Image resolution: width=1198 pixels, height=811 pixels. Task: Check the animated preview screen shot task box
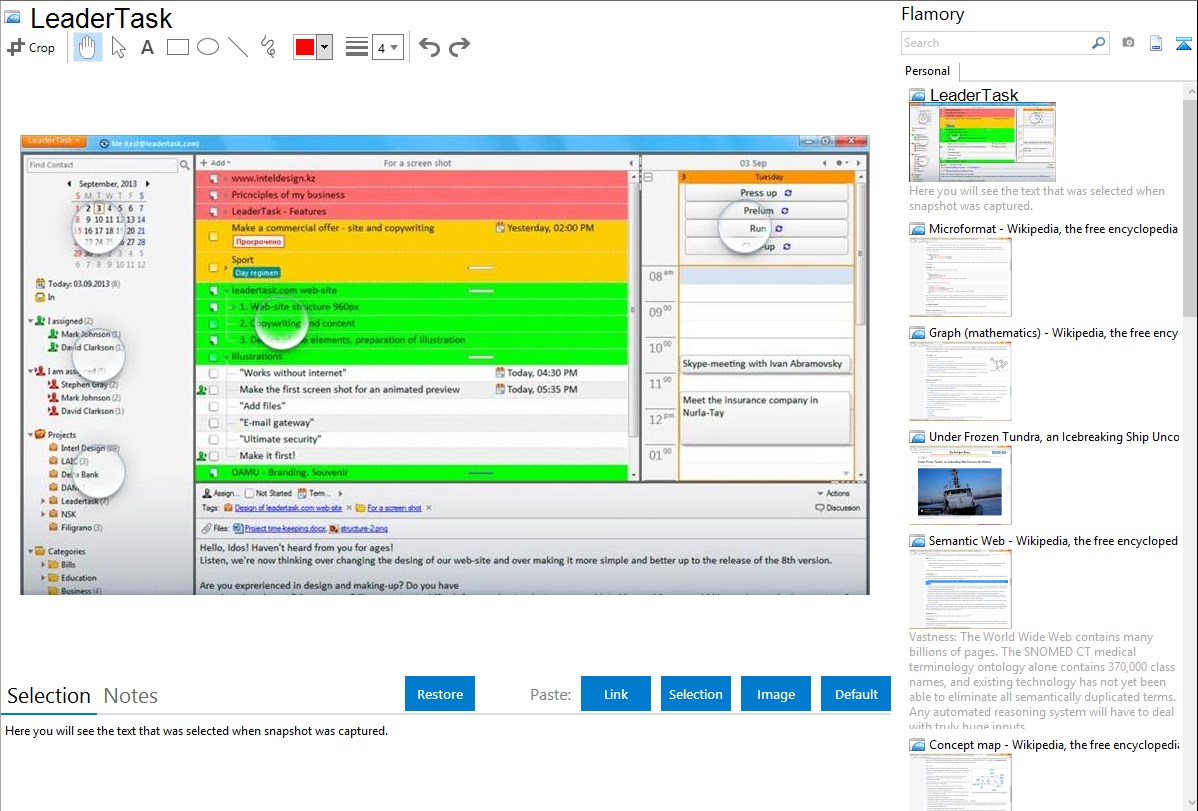(x=214, y=390)
